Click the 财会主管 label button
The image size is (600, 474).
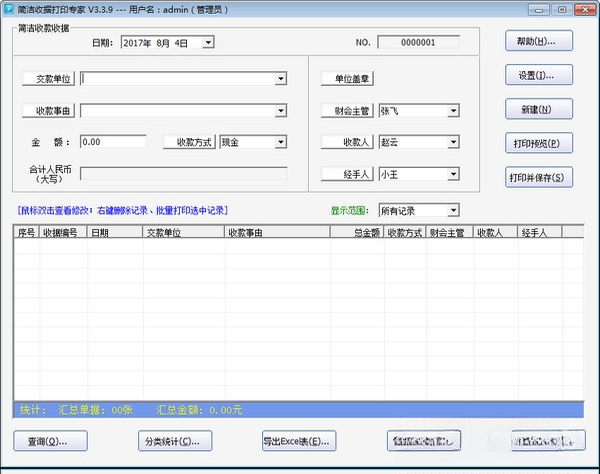(347, 111)
